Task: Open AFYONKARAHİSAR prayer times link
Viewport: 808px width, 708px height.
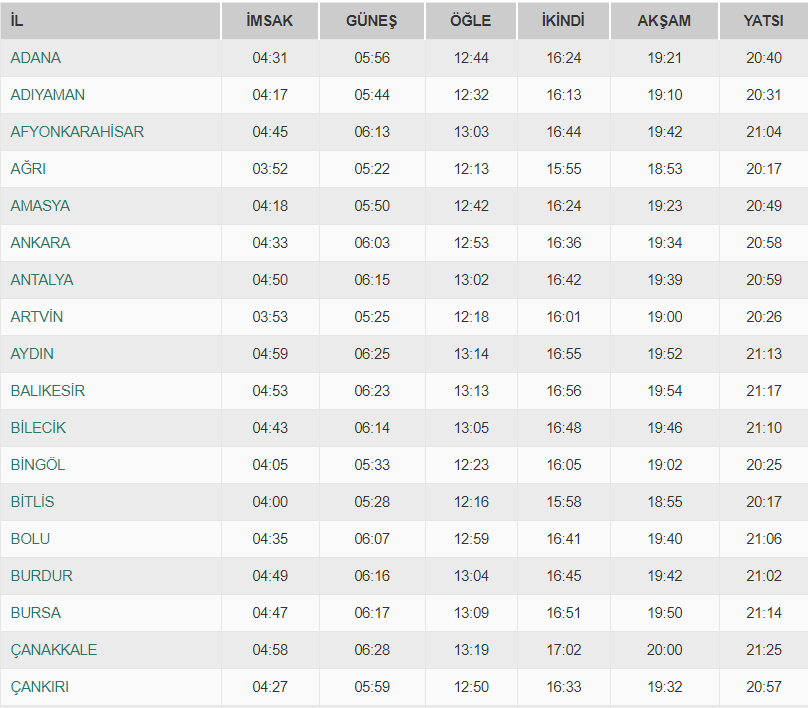Action: (x=77, y=132)
